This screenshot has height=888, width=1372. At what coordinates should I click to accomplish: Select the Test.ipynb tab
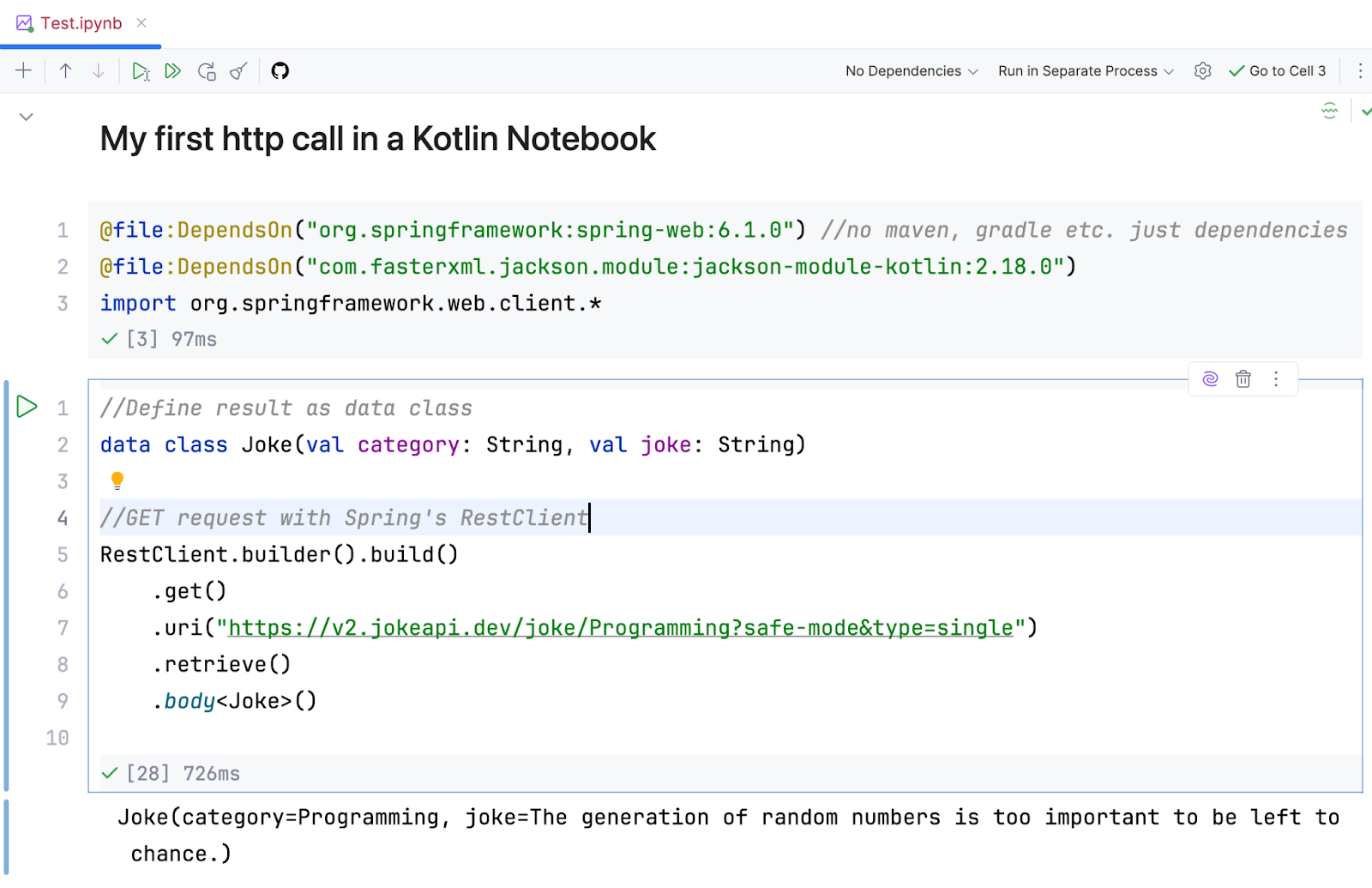[x=81, y=23]
